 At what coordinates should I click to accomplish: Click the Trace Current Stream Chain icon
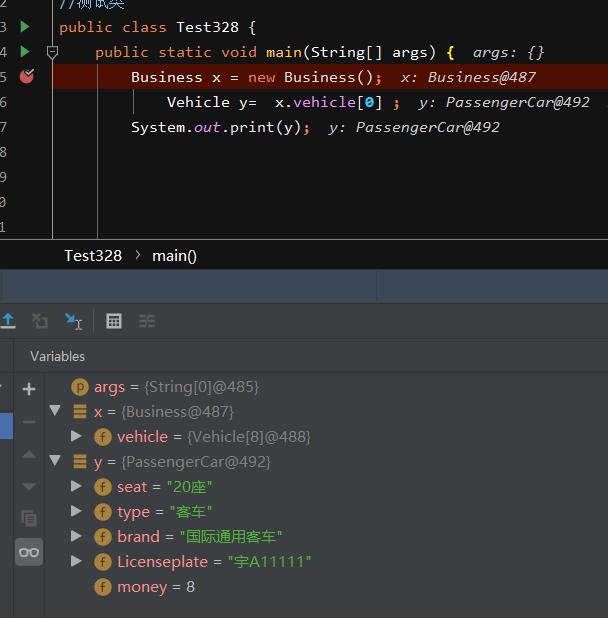147,321
